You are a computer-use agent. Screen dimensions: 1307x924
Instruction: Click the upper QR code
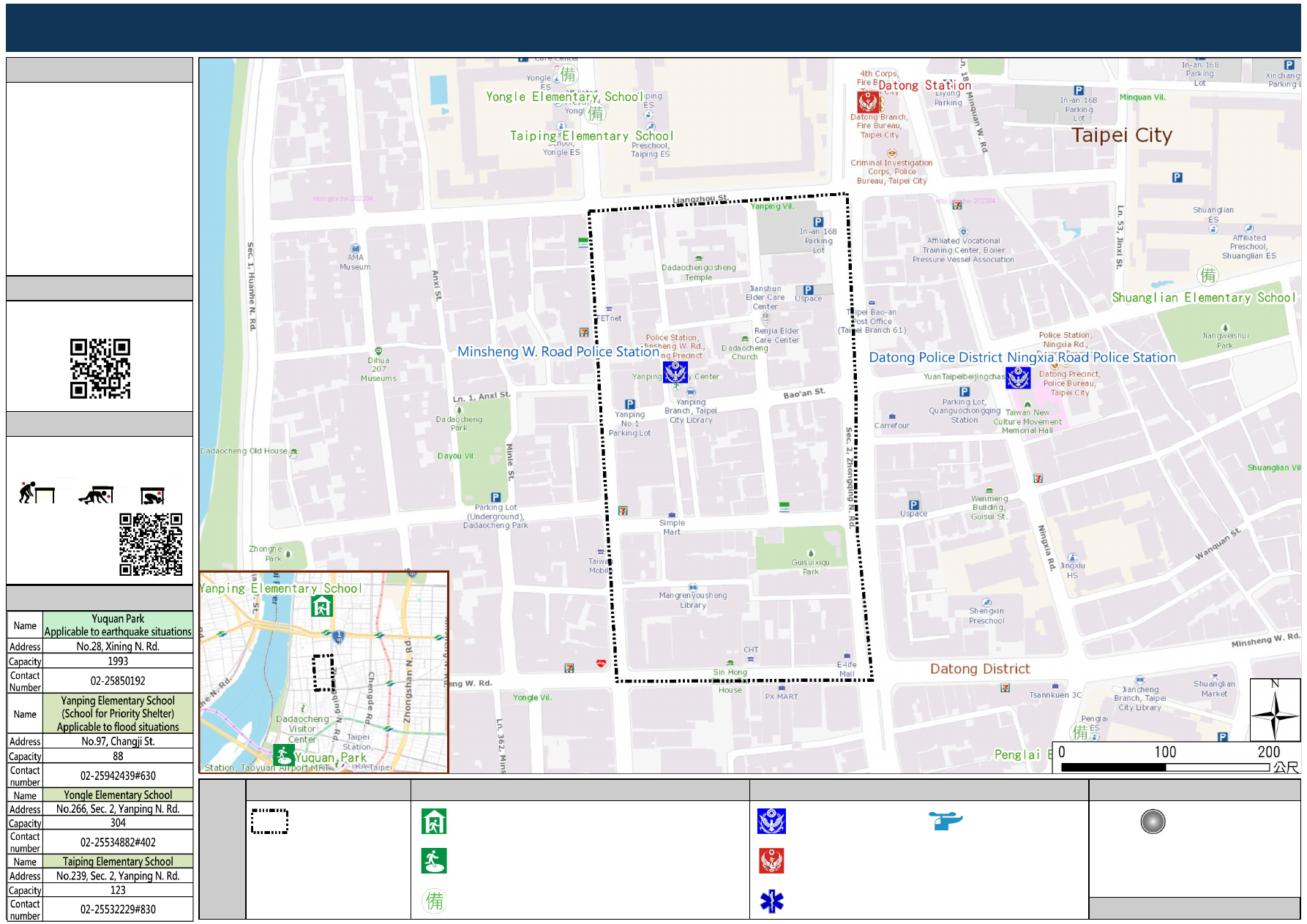(100, 368)
